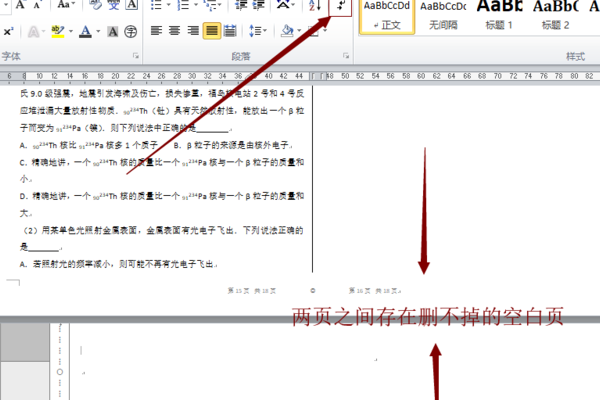Click the Sort A-Z button

(315, 5)
